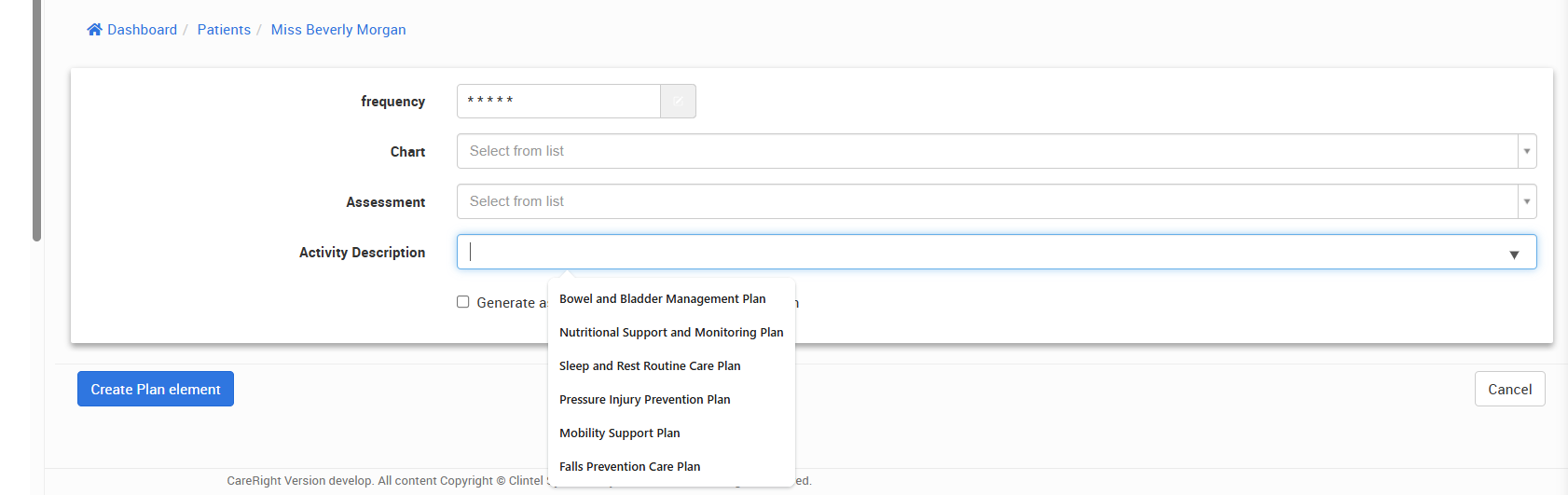Choose Nutritional Support and Monitoring Plan

point(671,333)
